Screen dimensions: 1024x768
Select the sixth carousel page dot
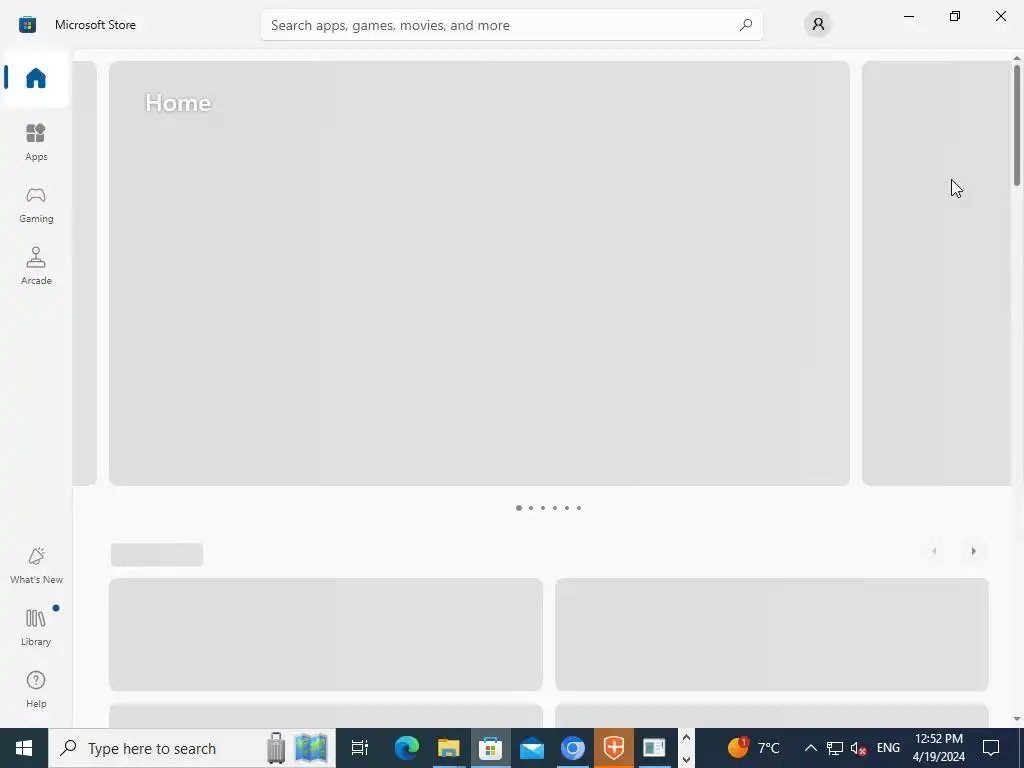(579, 507)
